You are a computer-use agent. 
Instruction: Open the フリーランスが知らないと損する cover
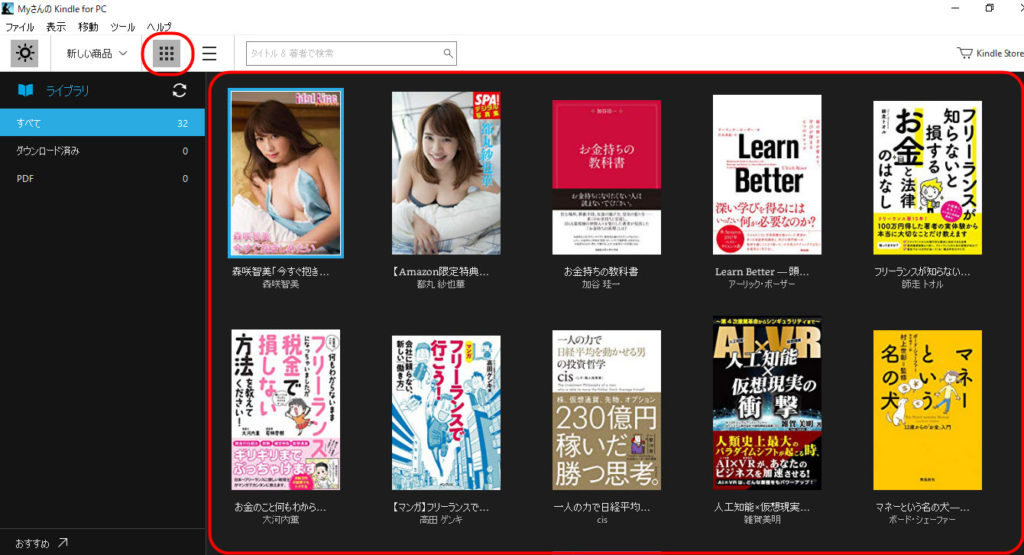click(927, 178)
